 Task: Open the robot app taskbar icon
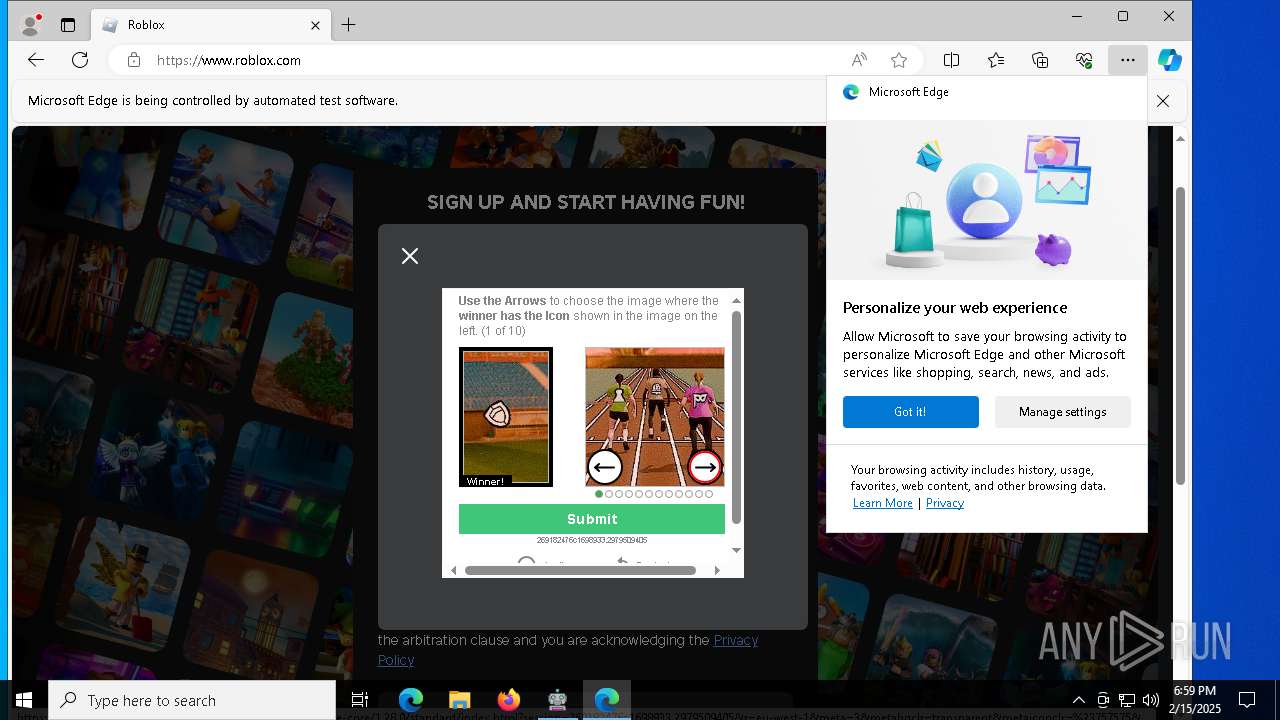[x=557, y=700]
